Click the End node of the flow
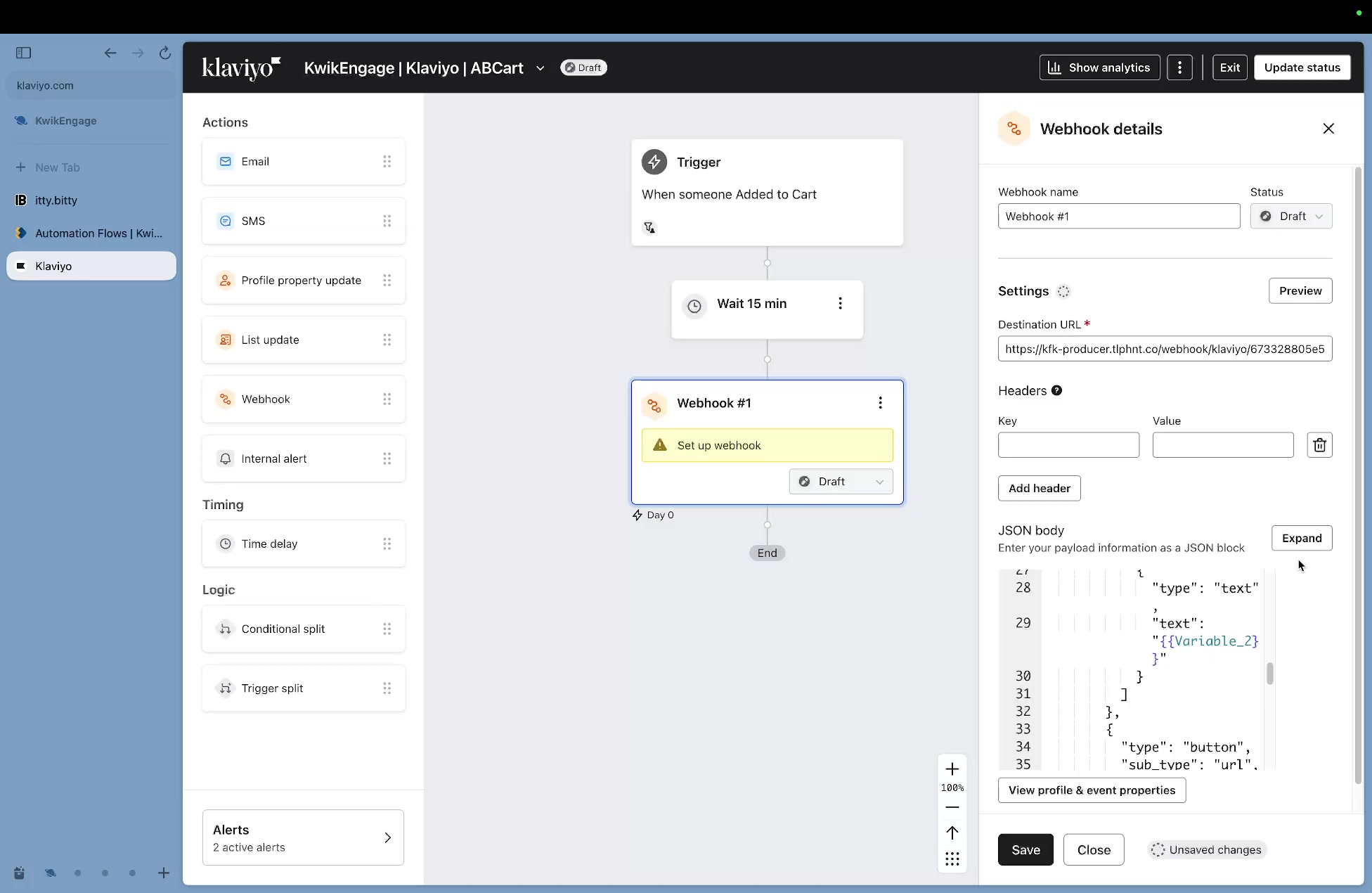The height and width of the screenshot is (893, 1372). point(767,553)
